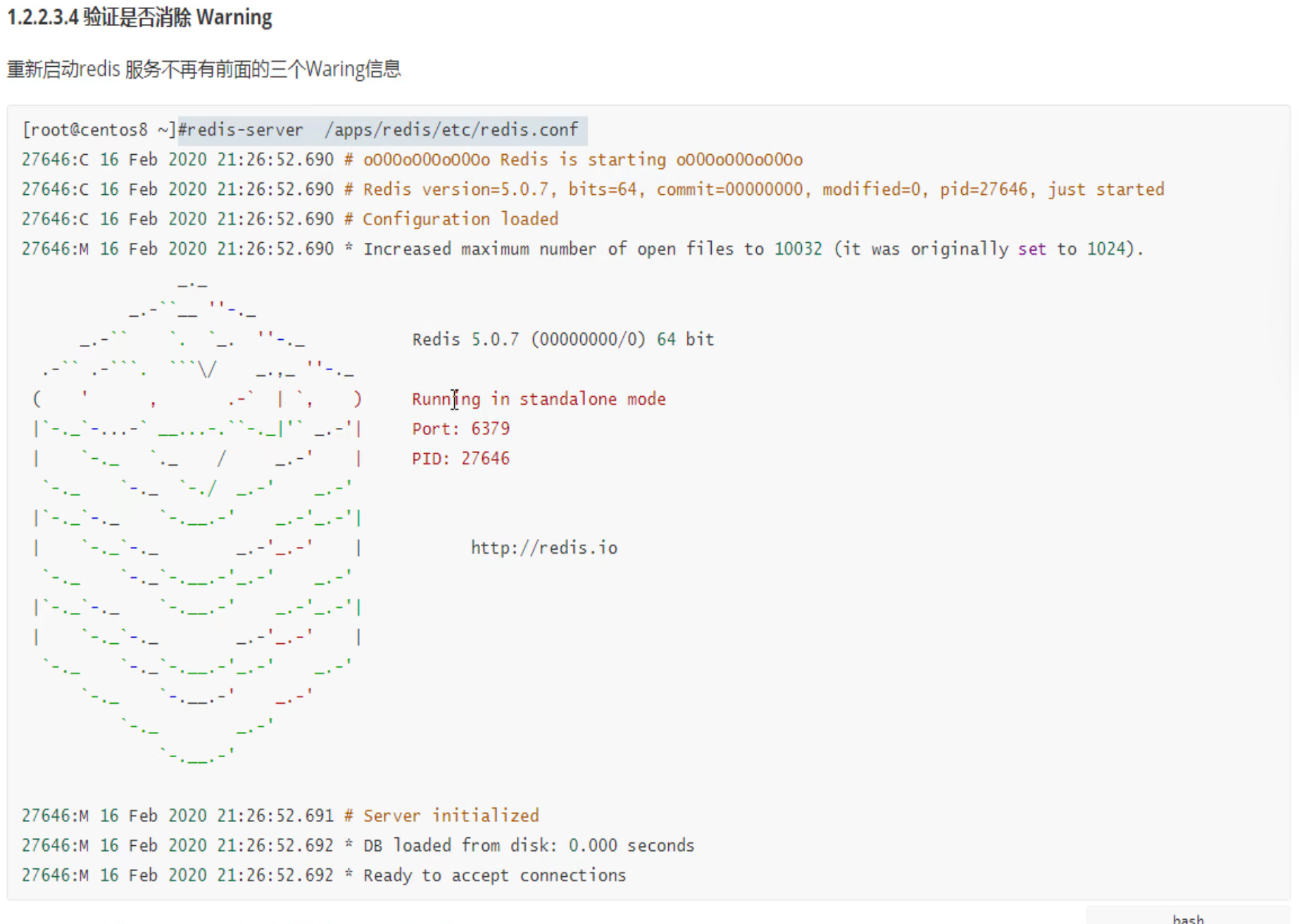Open the http://redis.io link

[x=544, y=548]
